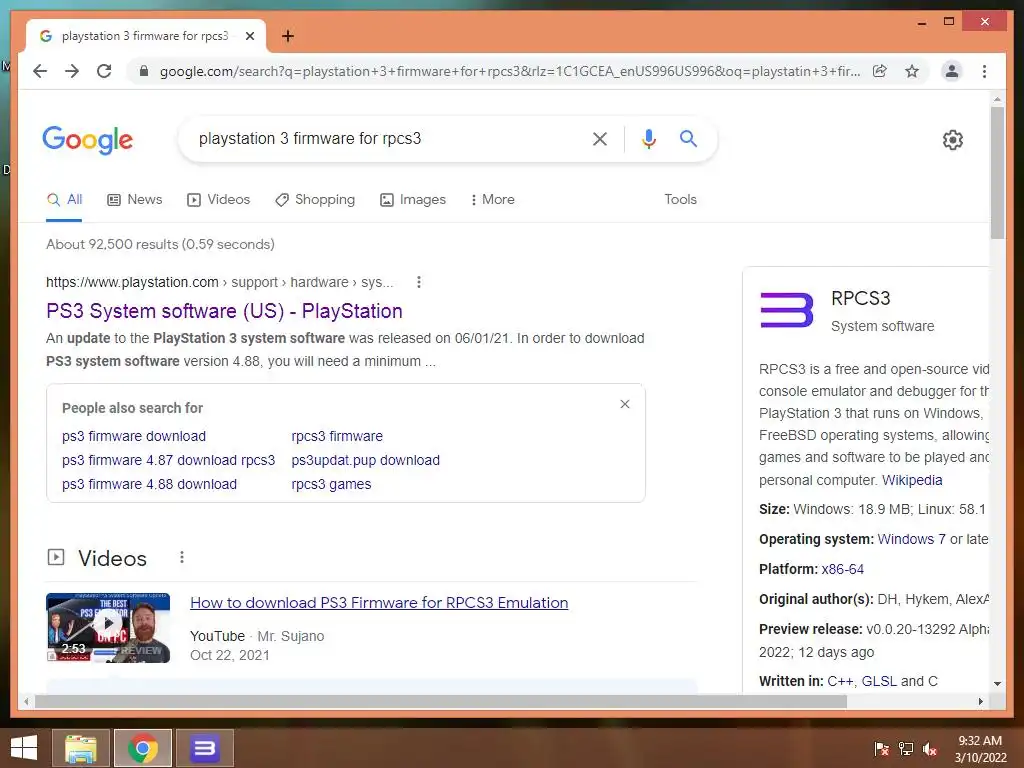Go back to the previous page

click(40, 71)
